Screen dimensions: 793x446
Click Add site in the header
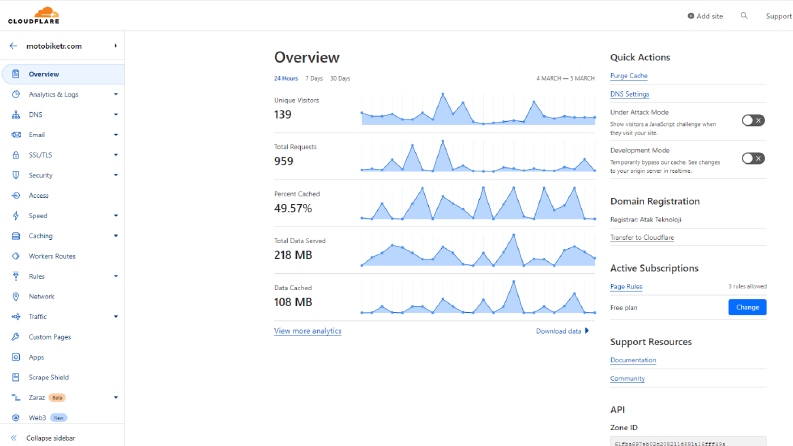coord(705,16)
